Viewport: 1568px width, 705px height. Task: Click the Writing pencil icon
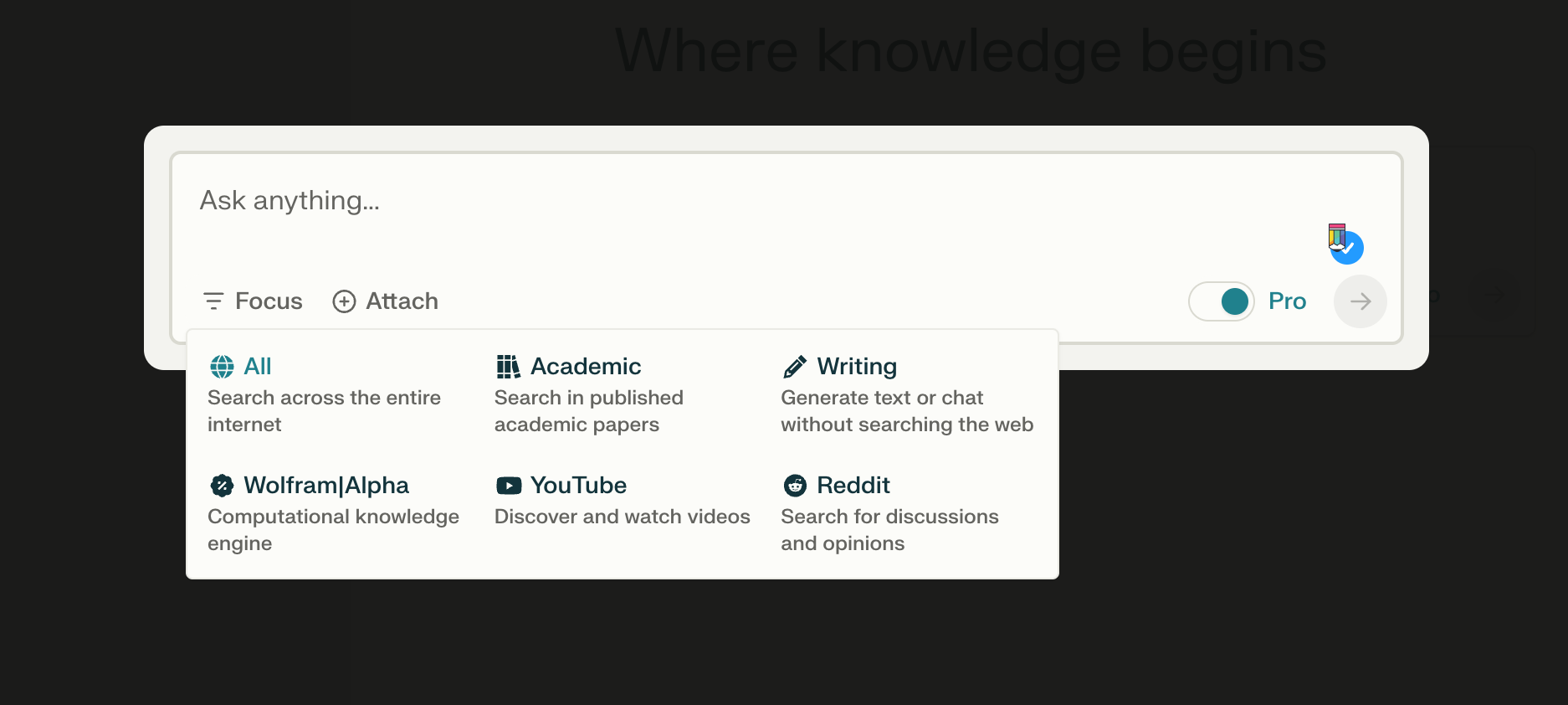coord(795,367)
